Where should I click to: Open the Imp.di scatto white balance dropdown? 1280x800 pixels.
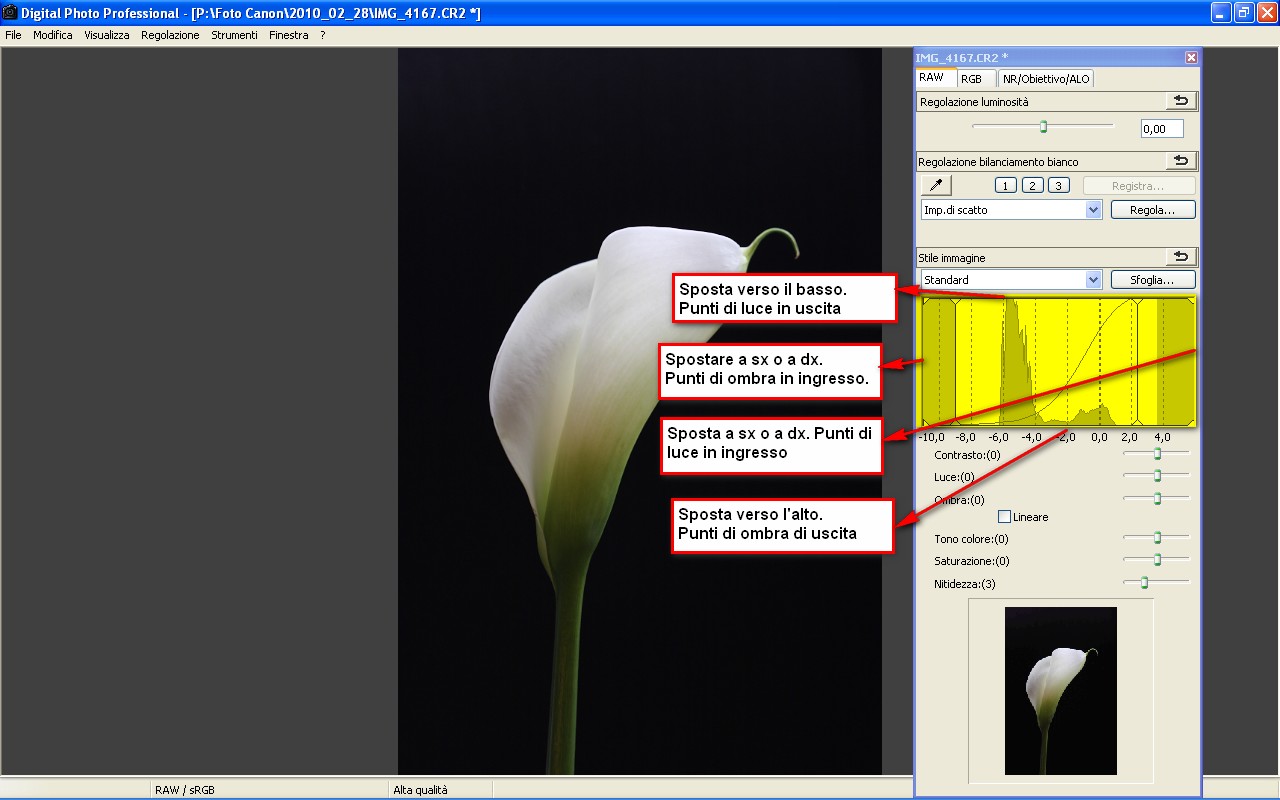[x=1093, y=210]
